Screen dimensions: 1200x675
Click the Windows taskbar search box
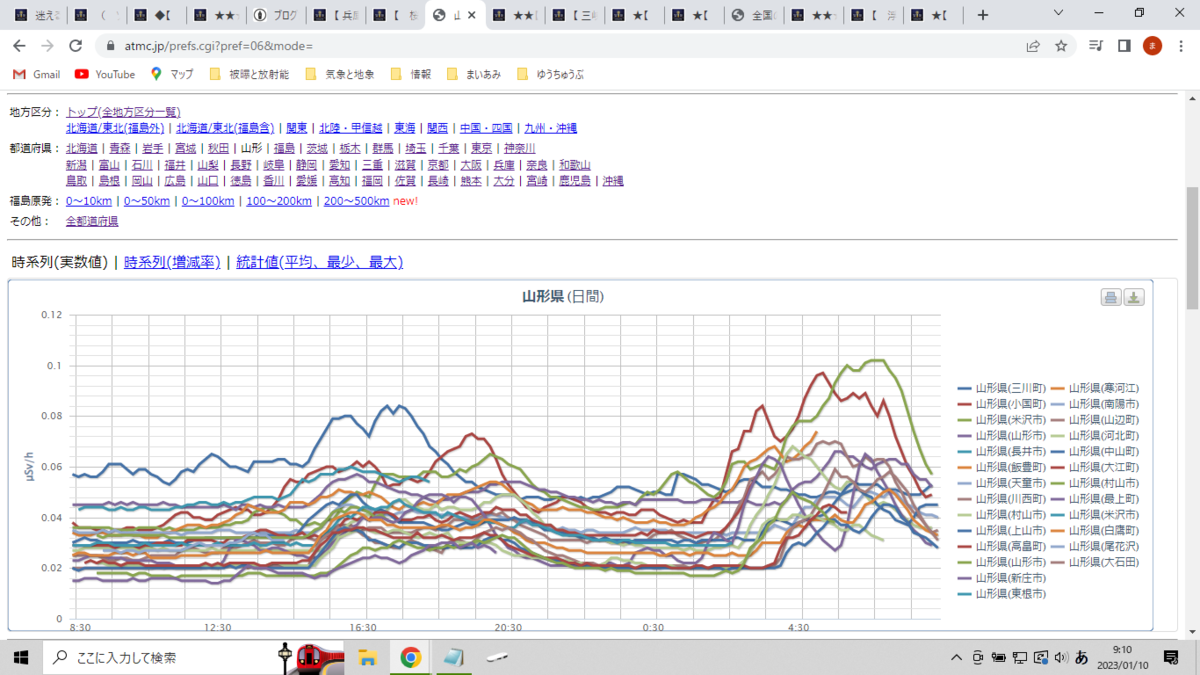tap(158, 658)
